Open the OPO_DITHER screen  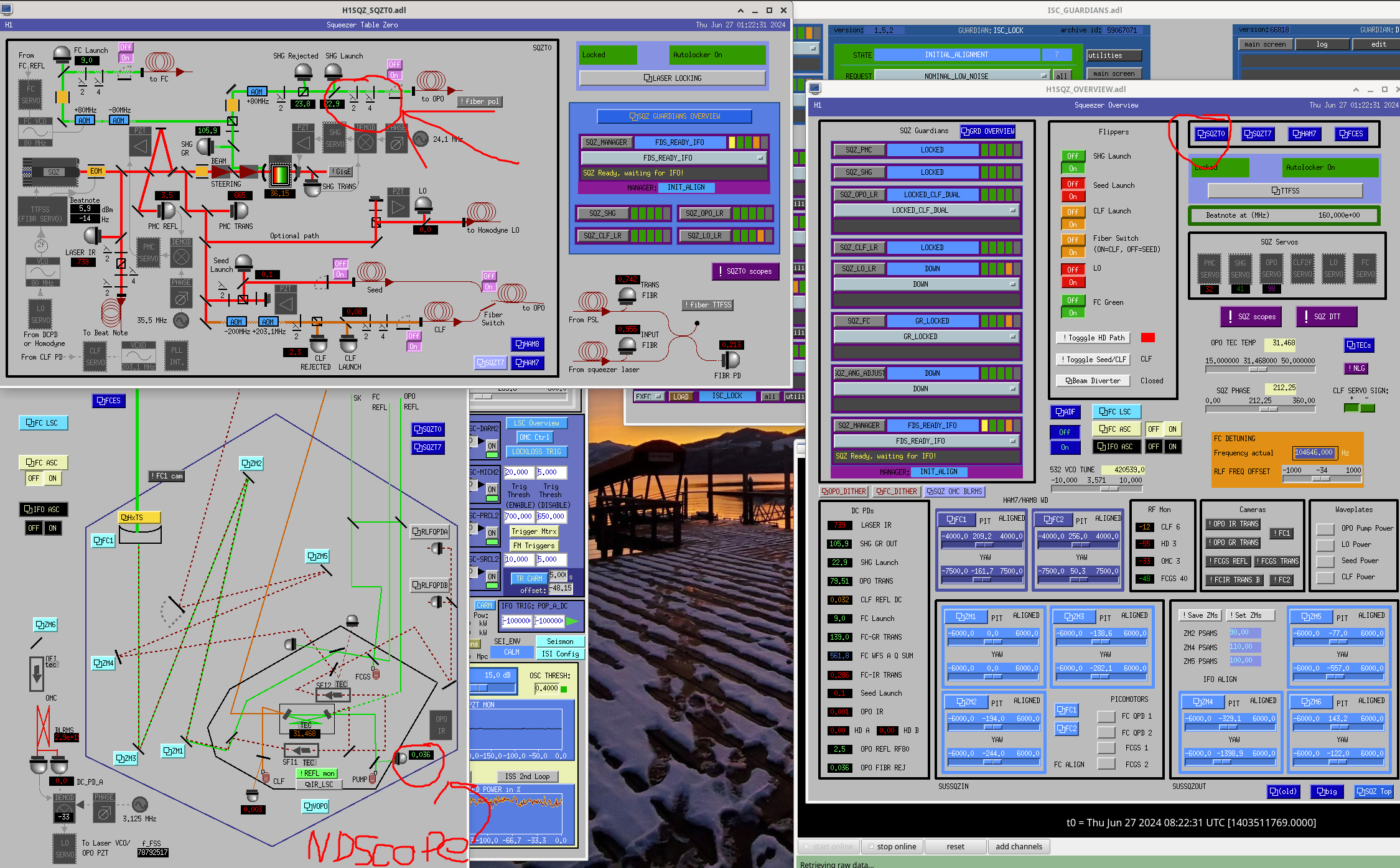[x=844, y=492]
